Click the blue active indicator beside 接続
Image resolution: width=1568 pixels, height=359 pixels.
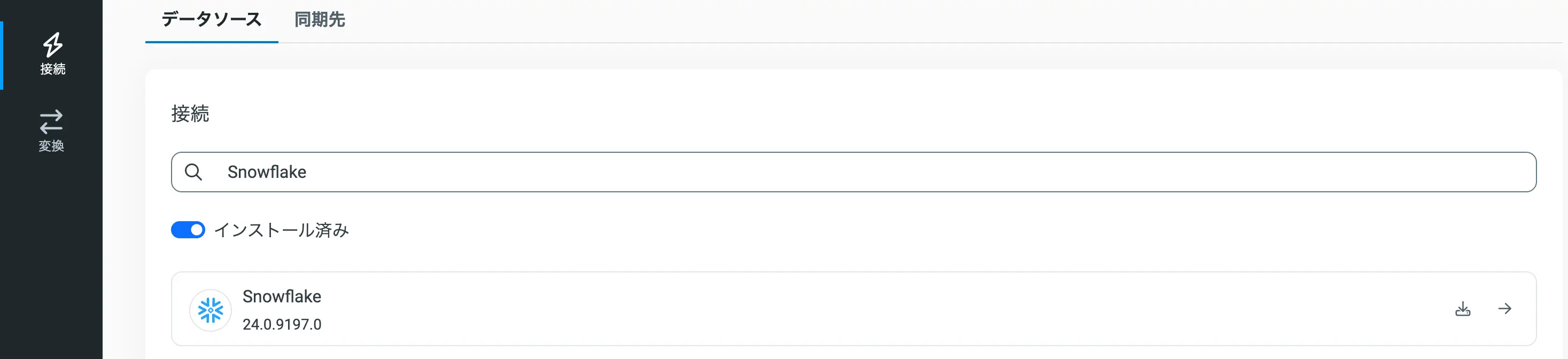click(x=2, y=56)
